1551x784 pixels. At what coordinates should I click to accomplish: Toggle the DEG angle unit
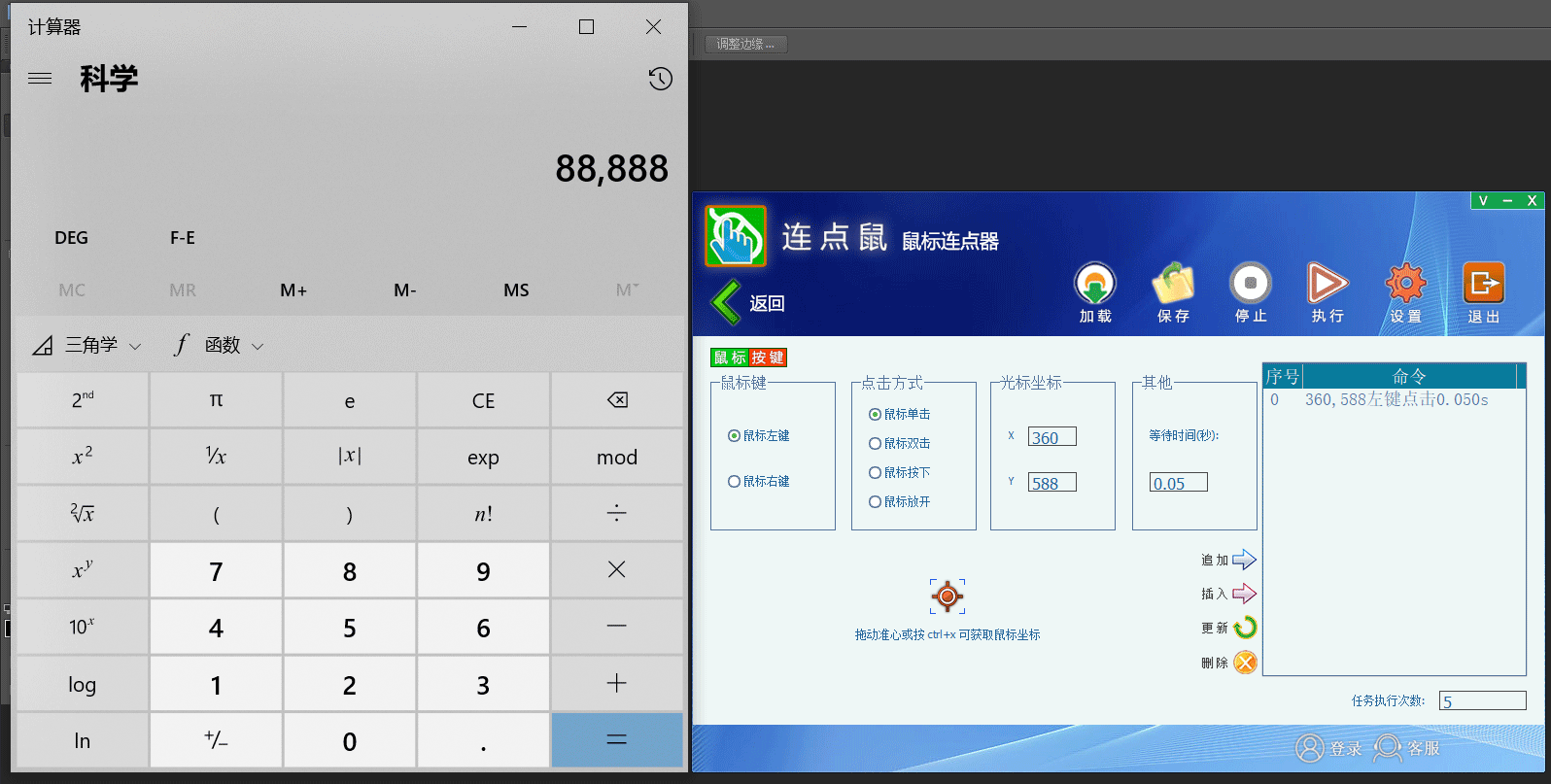[71, 238]
